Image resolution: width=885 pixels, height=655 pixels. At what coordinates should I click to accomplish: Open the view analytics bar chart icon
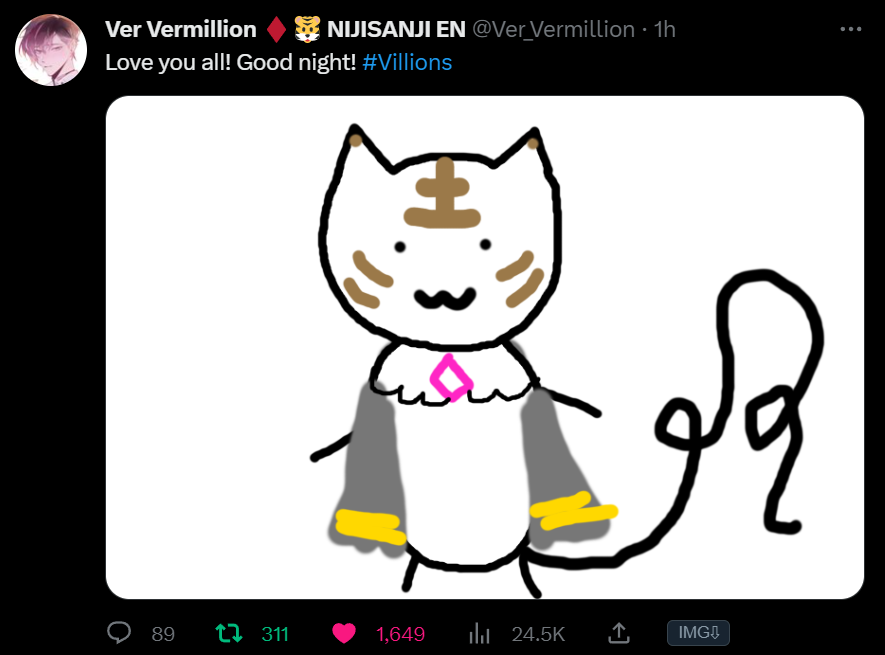pos(479,634)
